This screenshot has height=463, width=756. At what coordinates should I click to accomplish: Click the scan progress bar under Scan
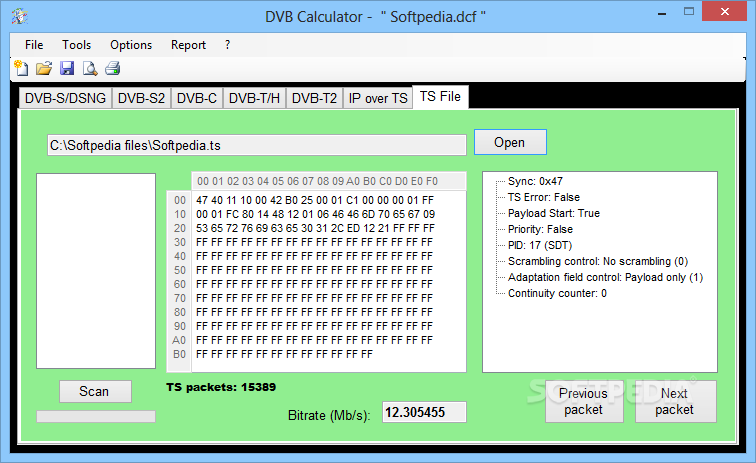[x=95, y=416]
